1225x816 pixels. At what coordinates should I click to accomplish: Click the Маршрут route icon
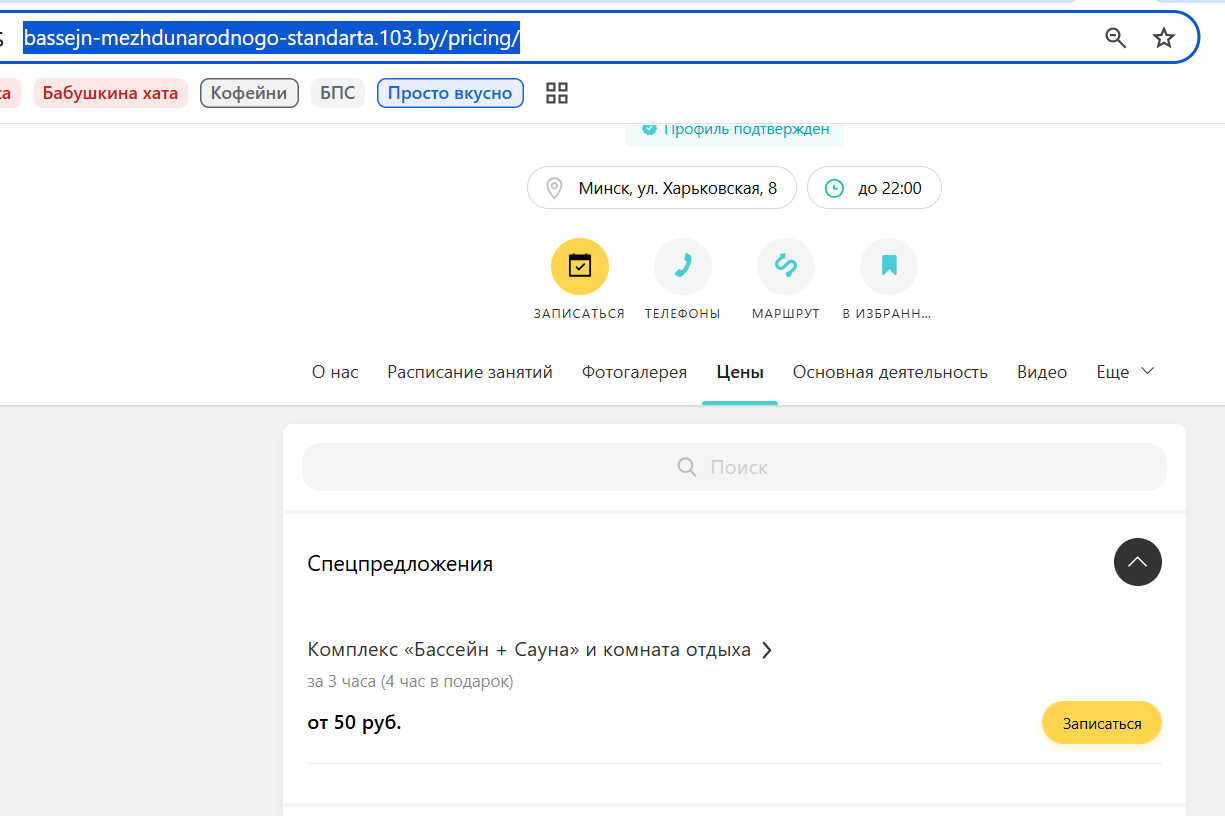786,267
